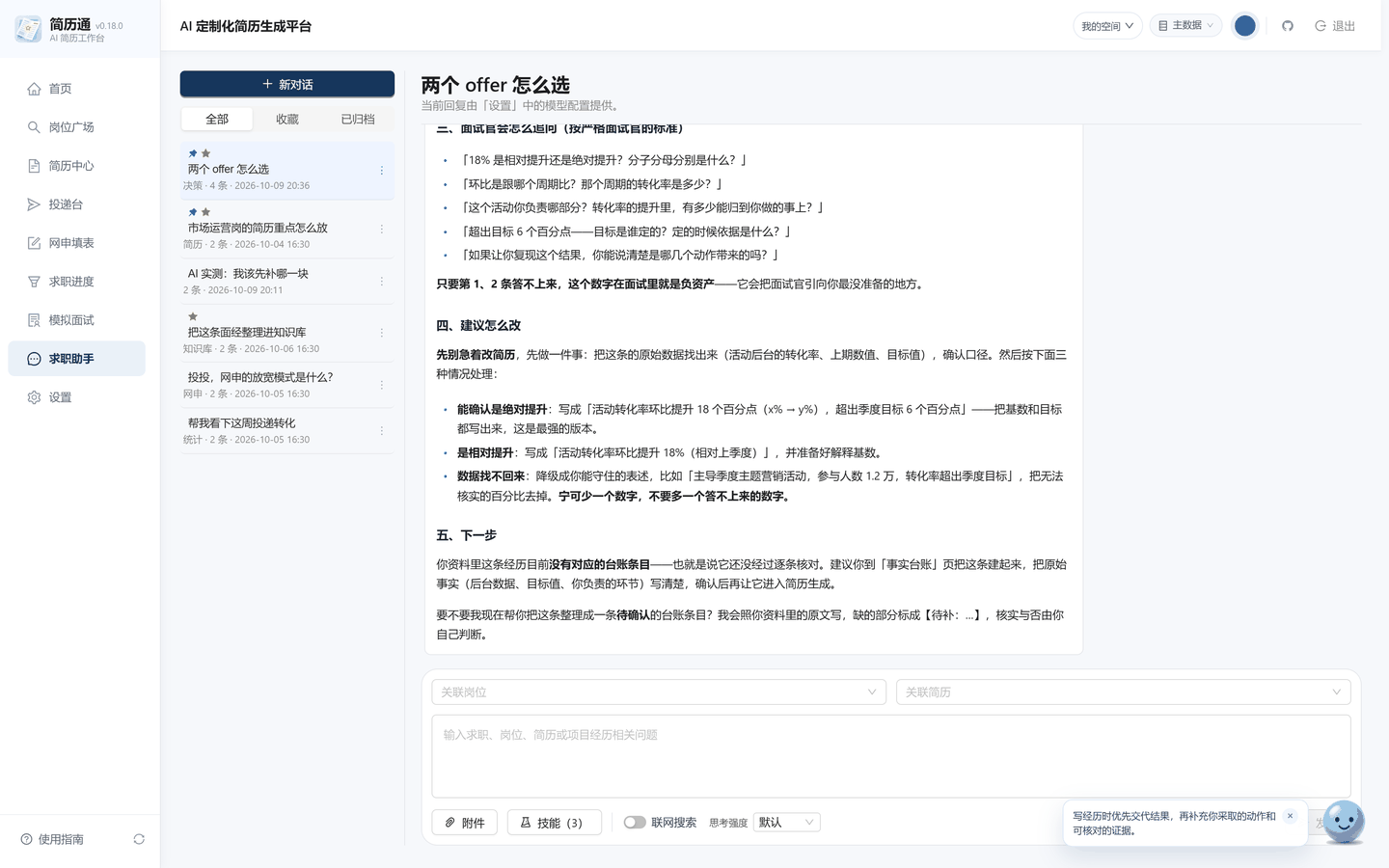Open 模拟面试 icon in sidebar
This screenshot has height=868, width=1389.
click(x=34, y=320)
